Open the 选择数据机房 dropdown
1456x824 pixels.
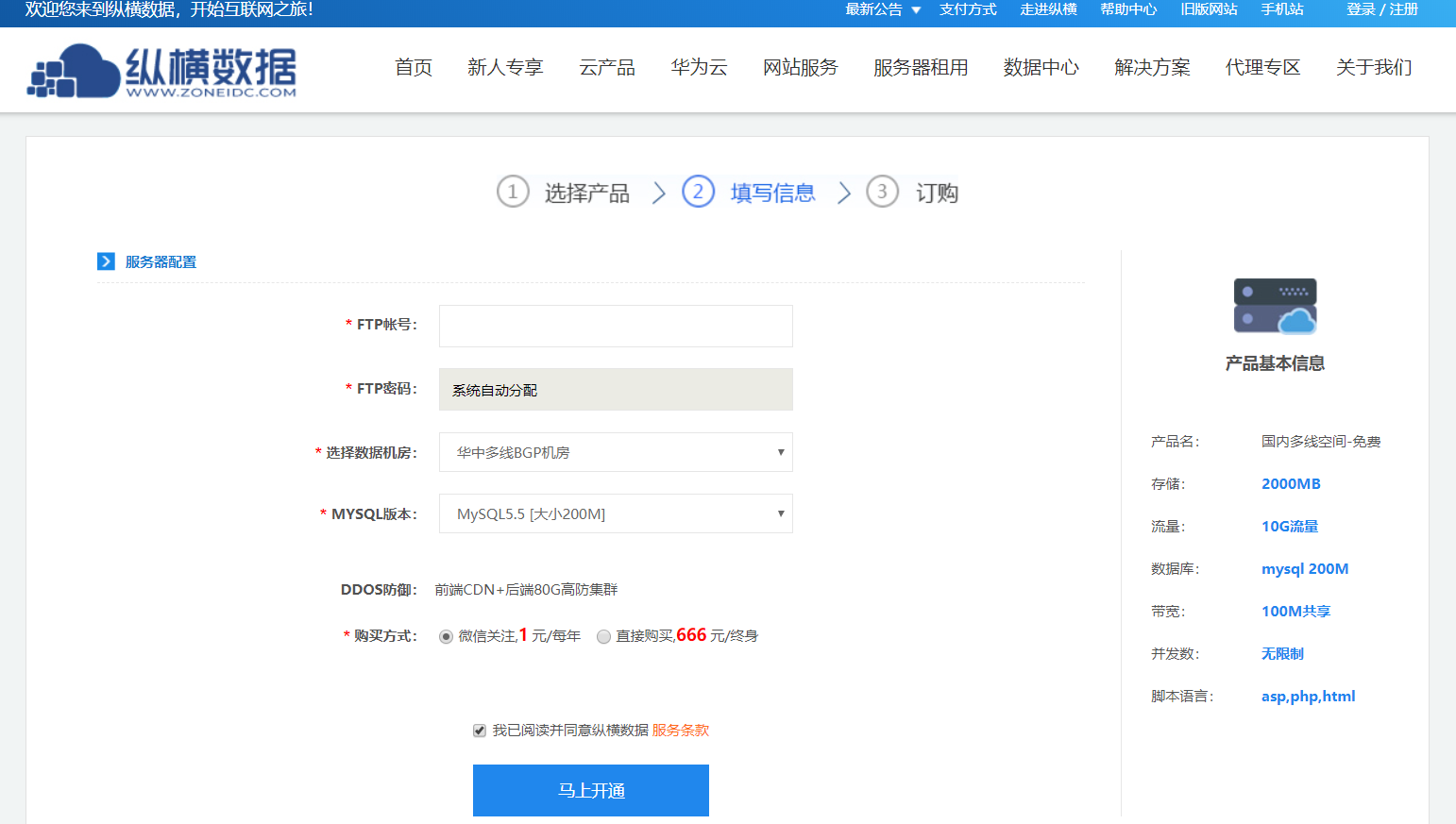tap(616, 452)
